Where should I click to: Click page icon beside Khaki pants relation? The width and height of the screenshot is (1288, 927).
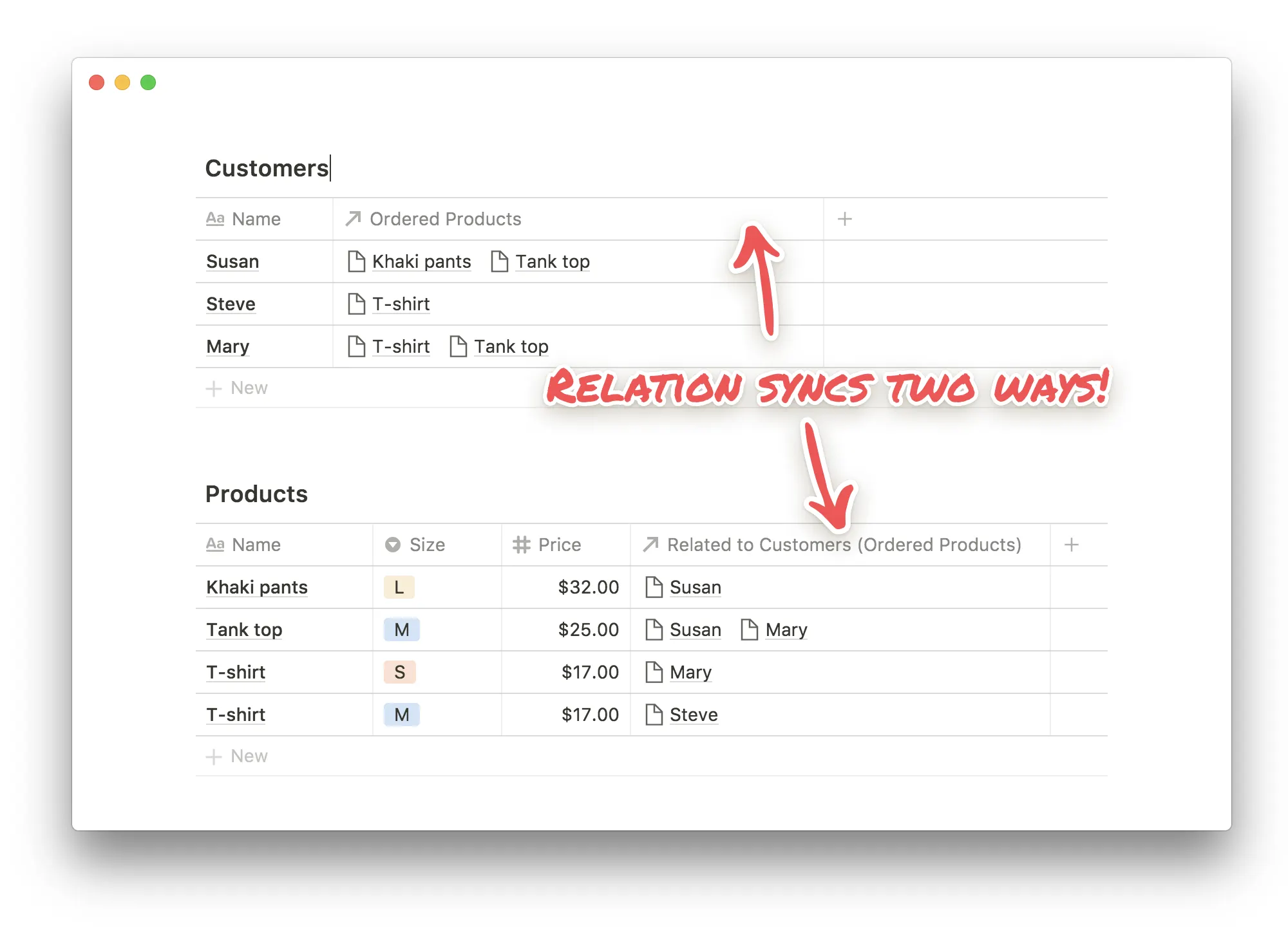[x=356, y=262]
